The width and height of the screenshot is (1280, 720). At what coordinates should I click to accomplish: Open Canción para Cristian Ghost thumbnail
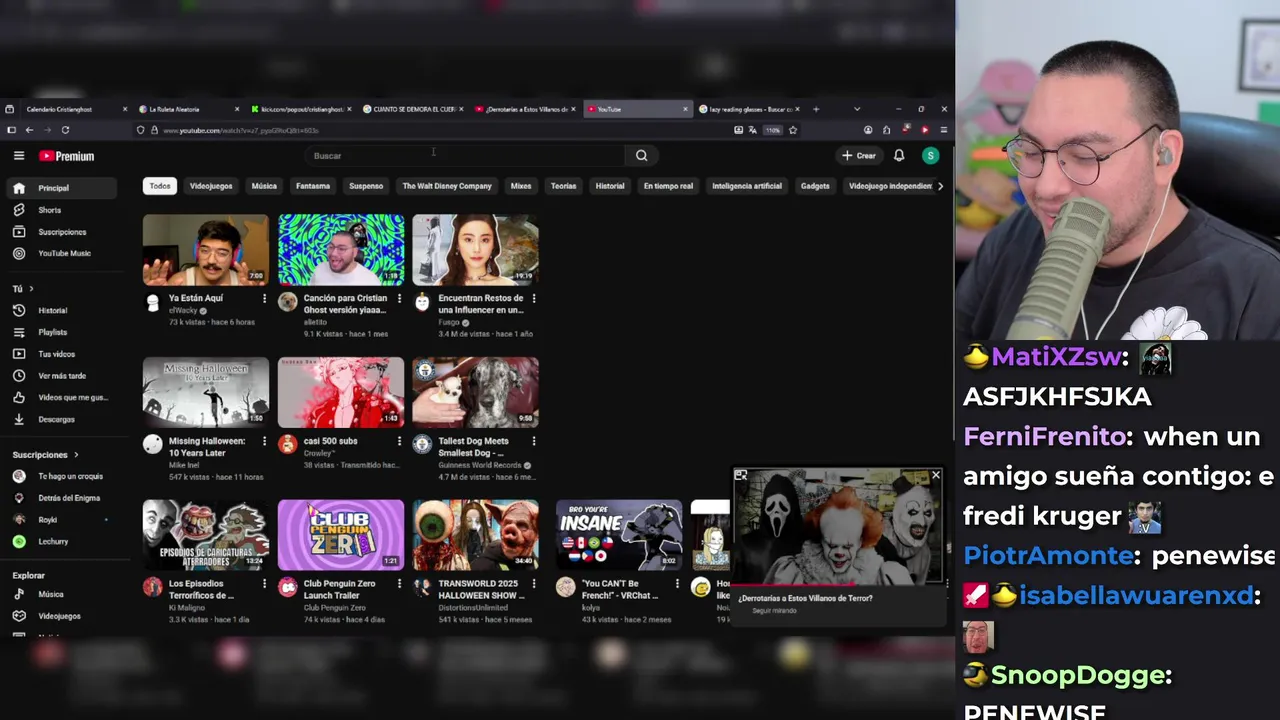pyautogui.click(x=341, y=250)
